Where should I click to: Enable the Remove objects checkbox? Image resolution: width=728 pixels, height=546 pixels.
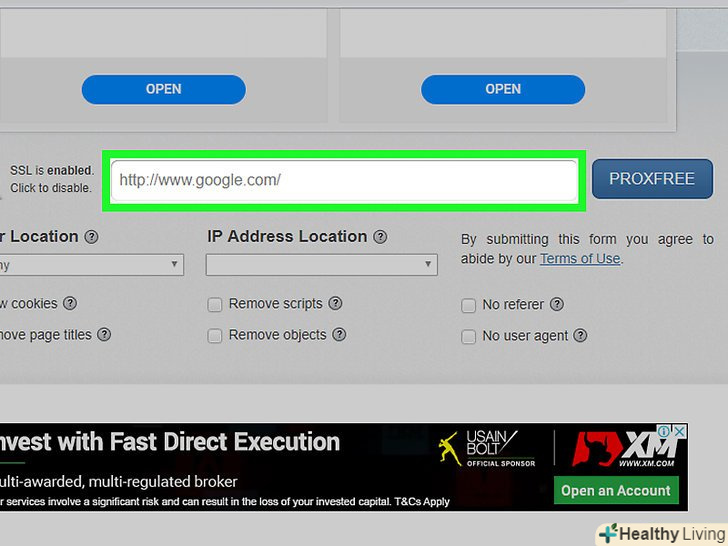click(x=214, y=336)
